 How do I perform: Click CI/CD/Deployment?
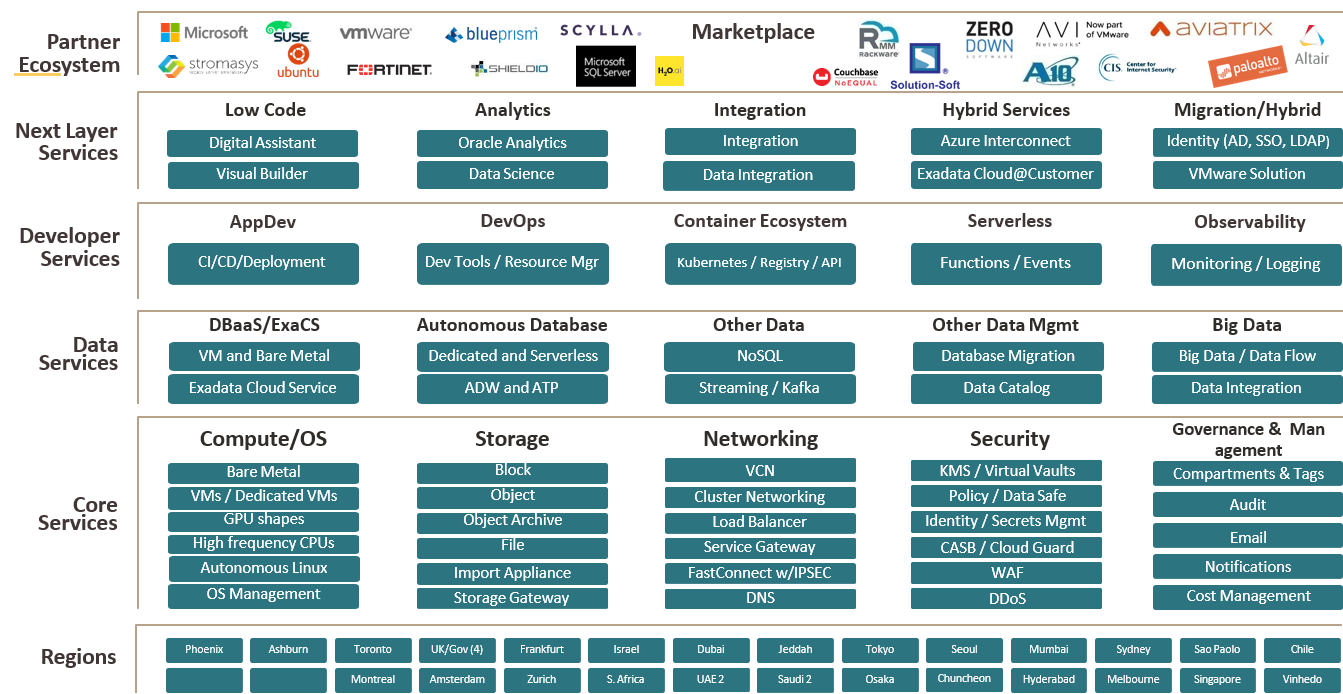tap(263, 263)
